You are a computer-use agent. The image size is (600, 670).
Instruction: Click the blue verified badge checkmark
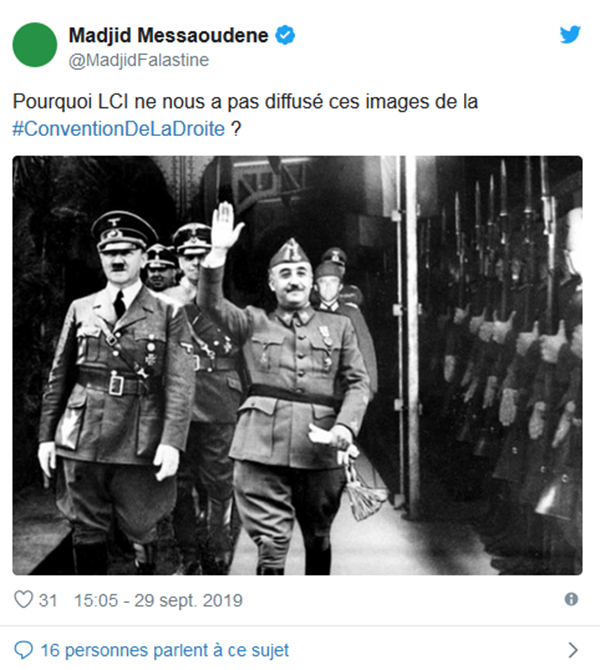(x=285, y=35)
